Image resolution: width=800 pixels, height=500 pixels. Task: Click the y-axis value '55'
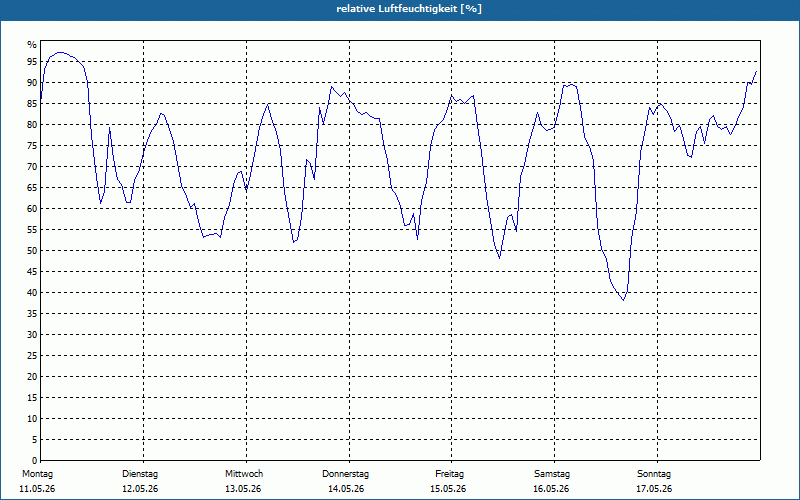[32, 230]
